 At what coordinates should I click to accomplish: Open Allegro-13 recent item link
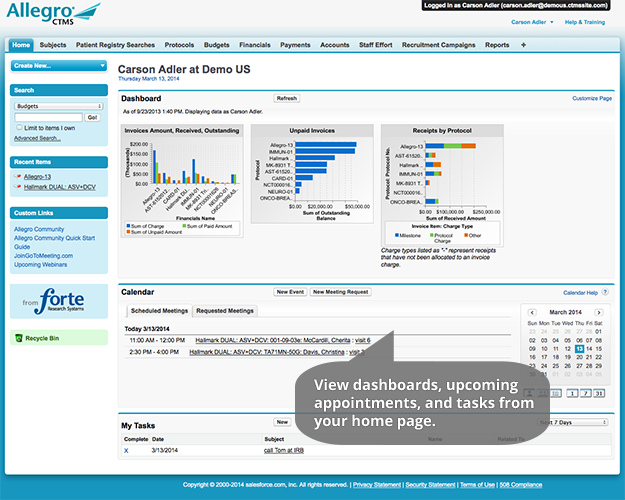37,177
